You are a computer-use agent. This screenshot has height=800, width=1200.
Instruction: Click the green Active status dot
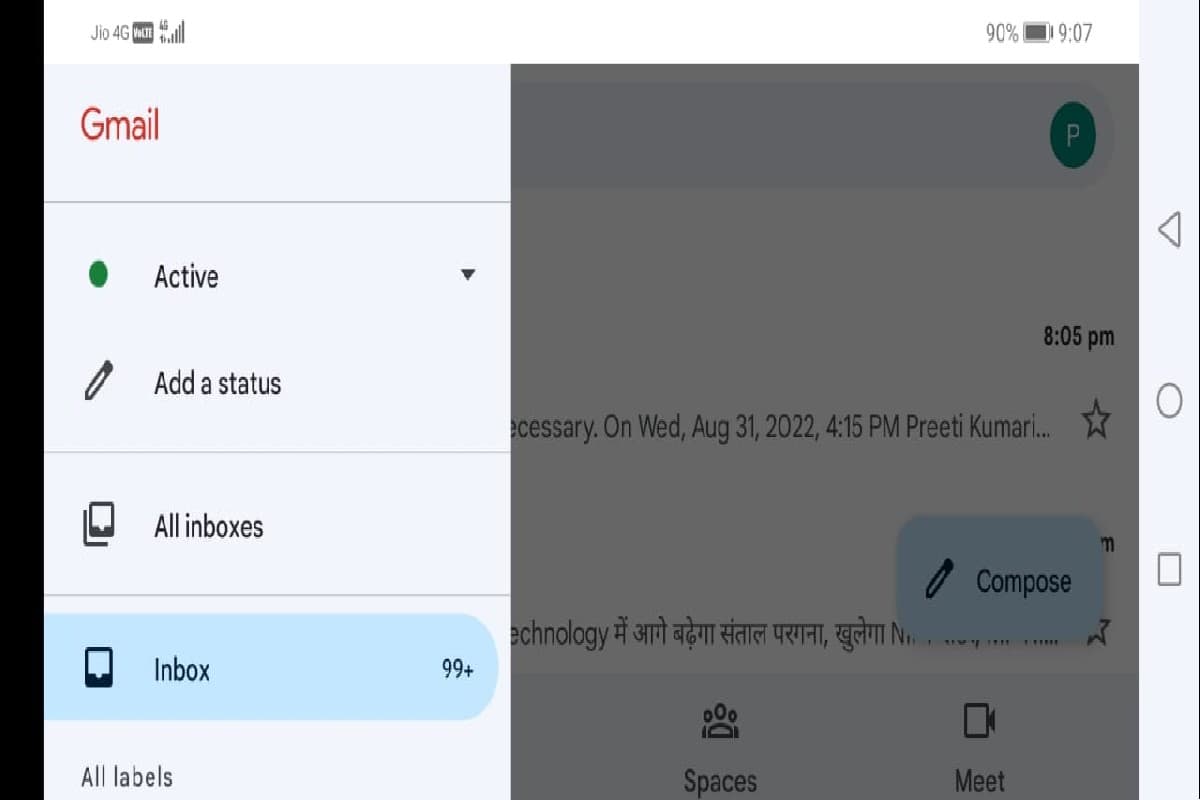(x=98, y=275)
